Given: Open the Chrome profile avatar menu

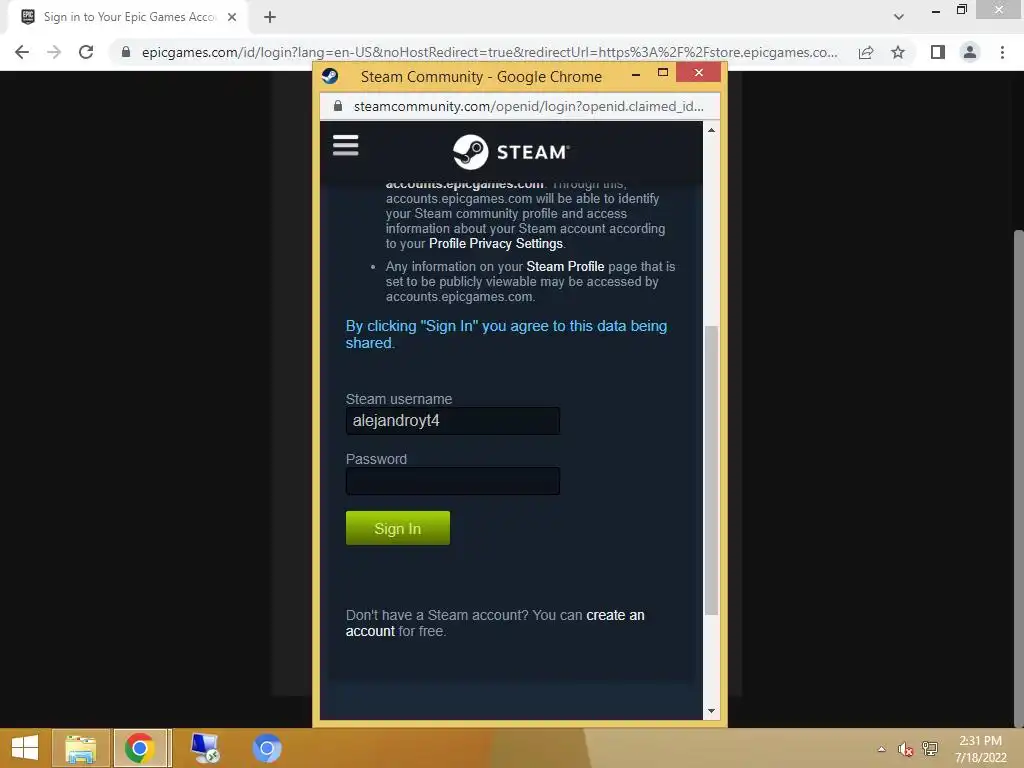Looking at the screenshot, I should [970, 52].
